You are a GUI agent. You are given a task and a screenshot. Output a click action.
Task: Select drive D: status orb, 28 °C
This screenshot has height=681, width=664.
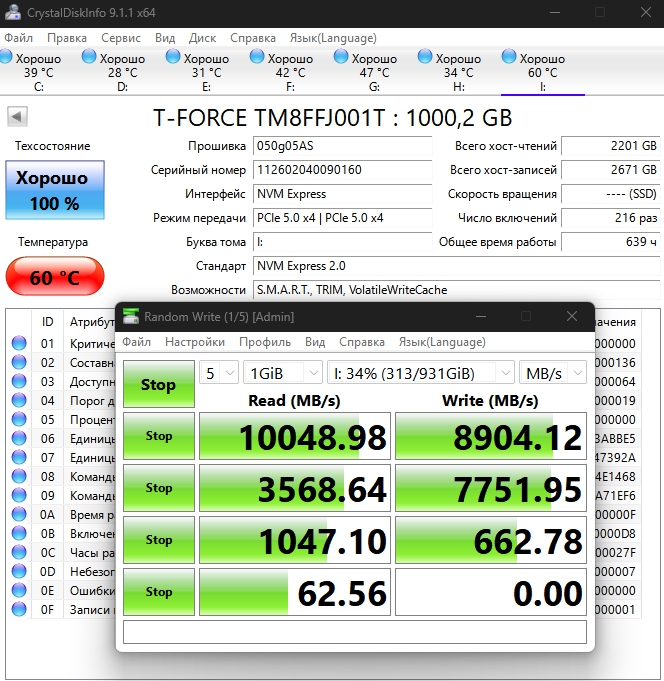pos(89,56)
